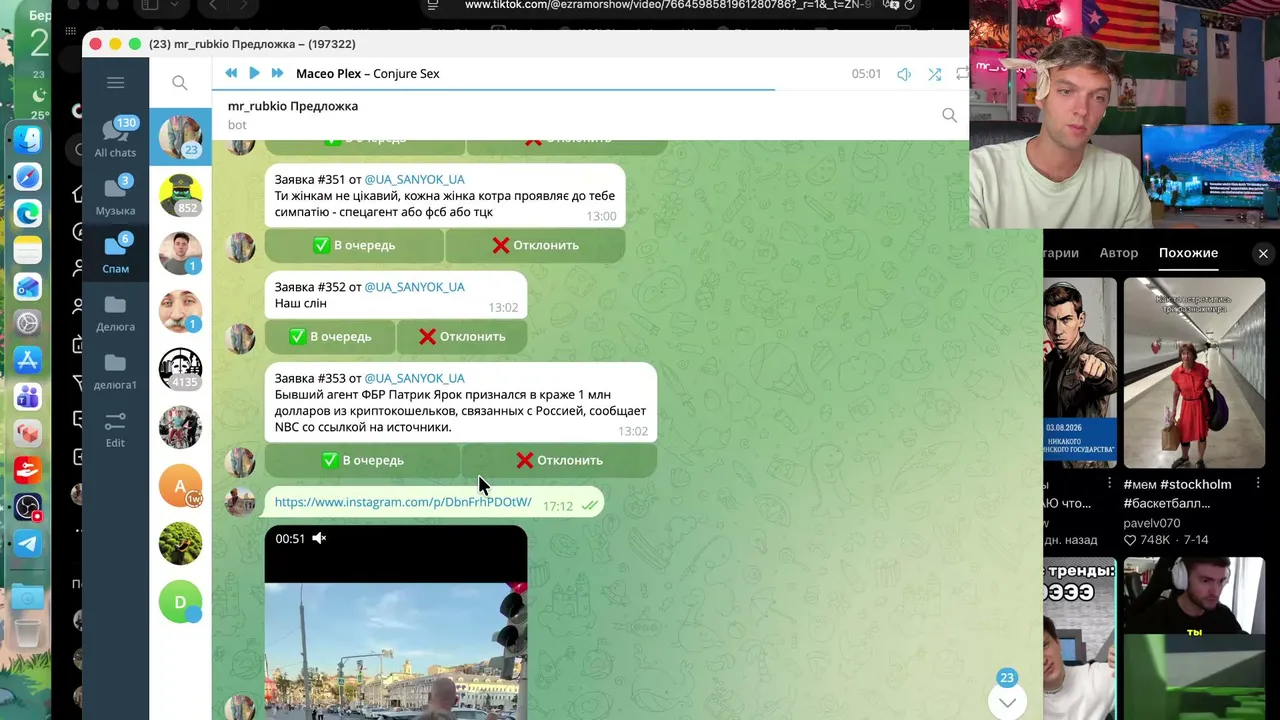The image size is (1280, 720).
Task: Reject request #353 with Отклонить
Action: click(x=559, y=460)
